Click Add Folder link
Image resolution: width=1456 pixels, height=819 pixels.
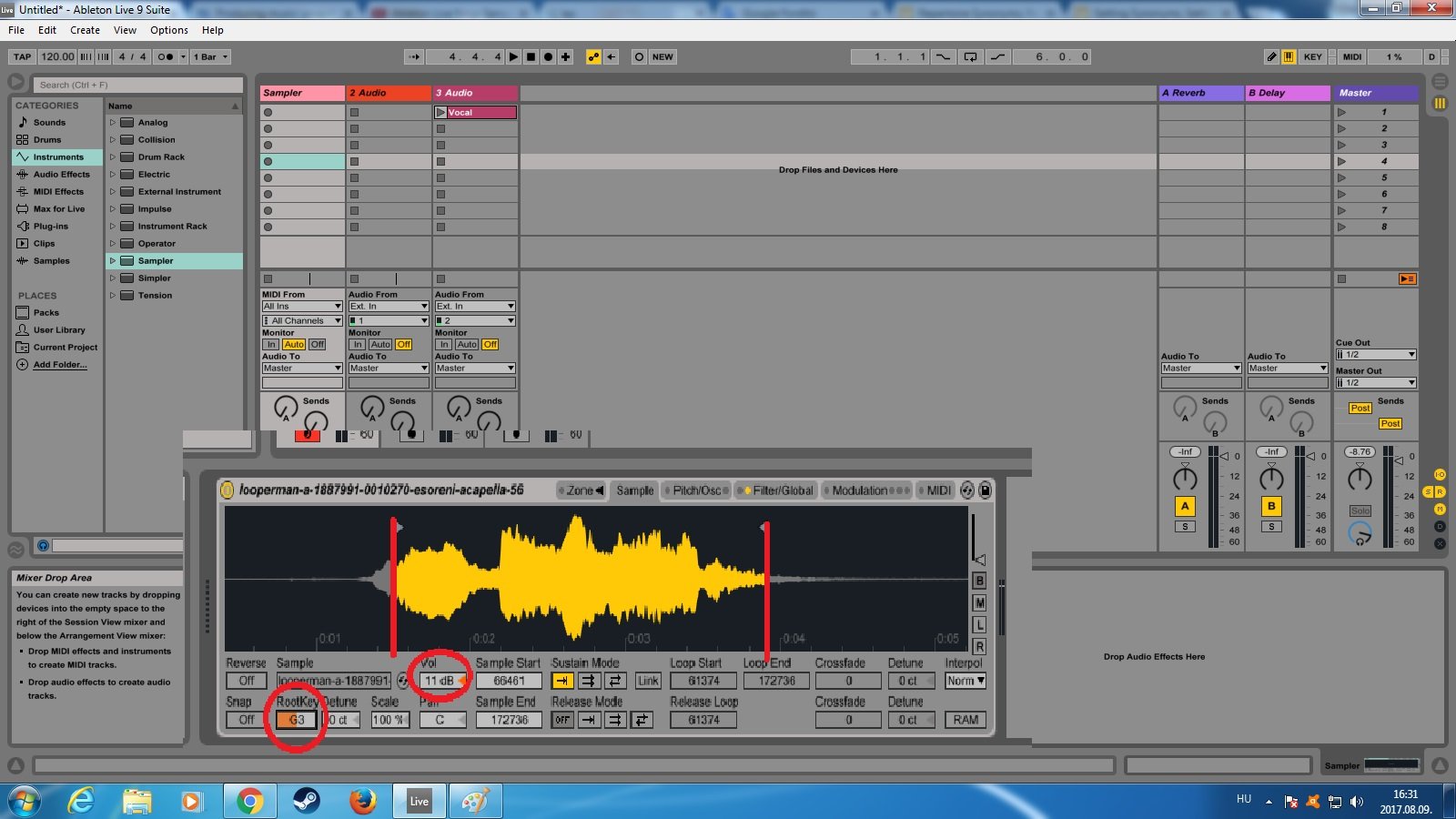coord(60,364)
